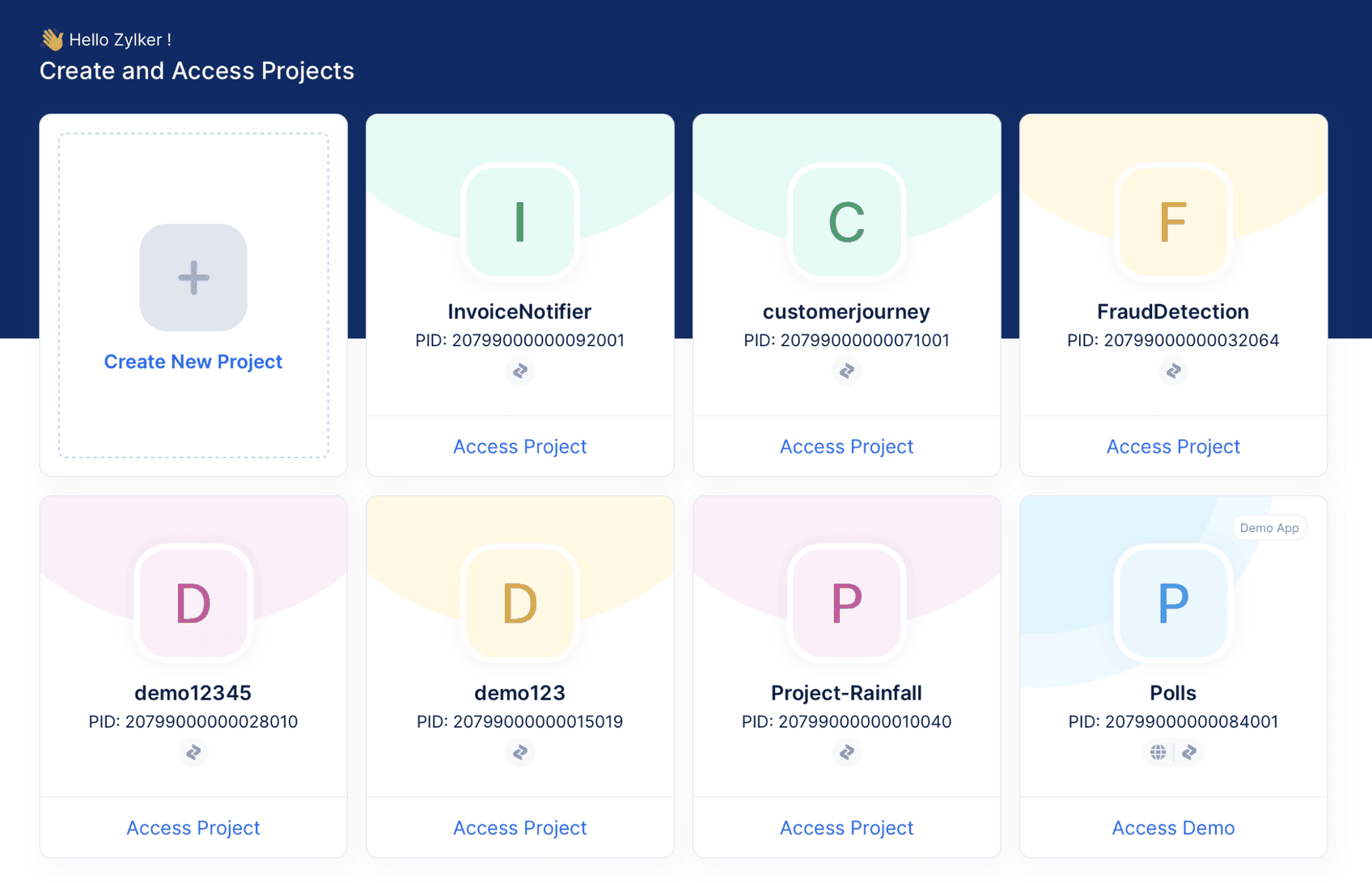
Task: Click the globe icon on Polls card
Action: [x=1158, y=752]
